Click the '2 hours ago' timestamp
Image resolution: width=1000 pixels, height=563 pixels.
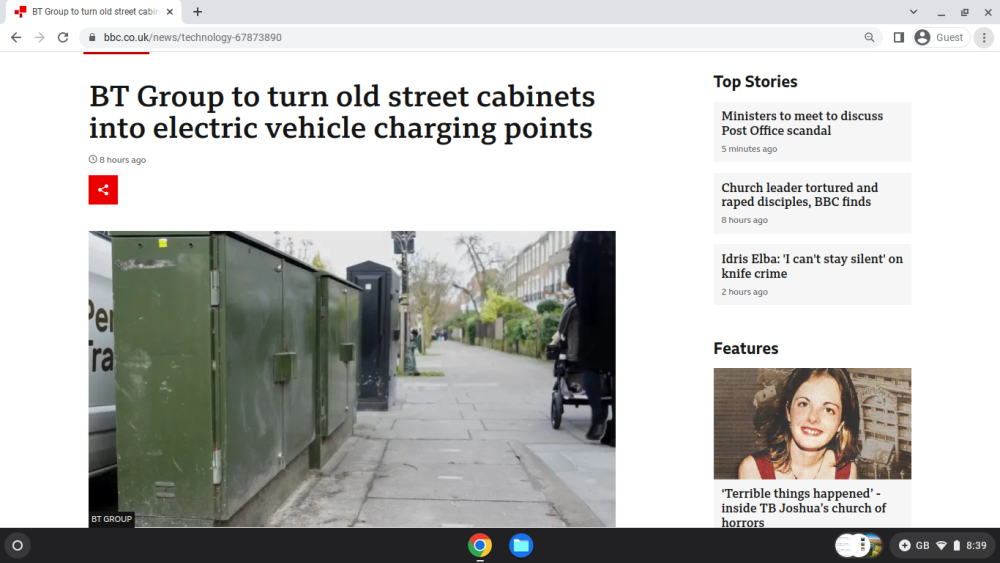click(744, 292)
